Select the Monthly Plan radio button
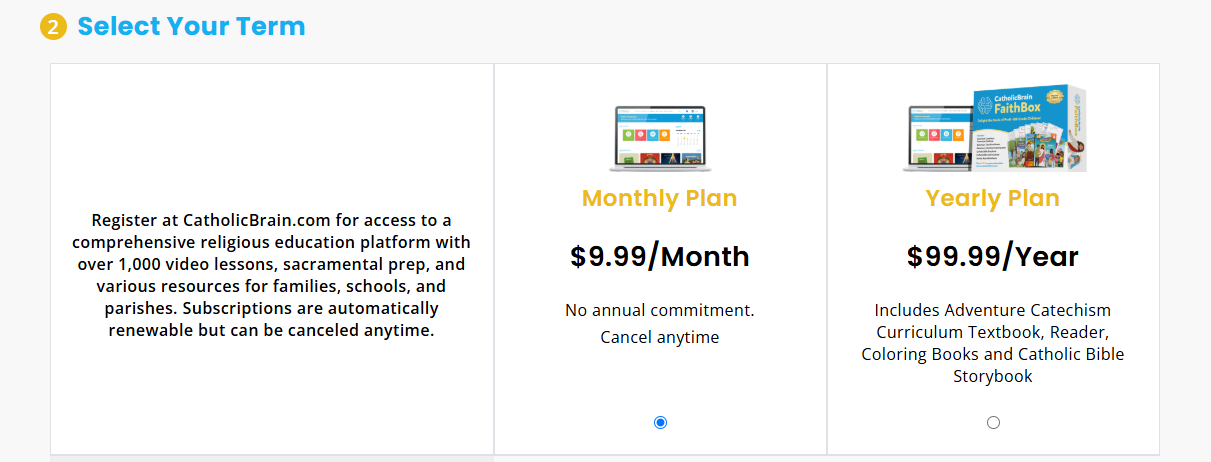The height and width of the screenshot is (462, 1211). pos(660,423)
